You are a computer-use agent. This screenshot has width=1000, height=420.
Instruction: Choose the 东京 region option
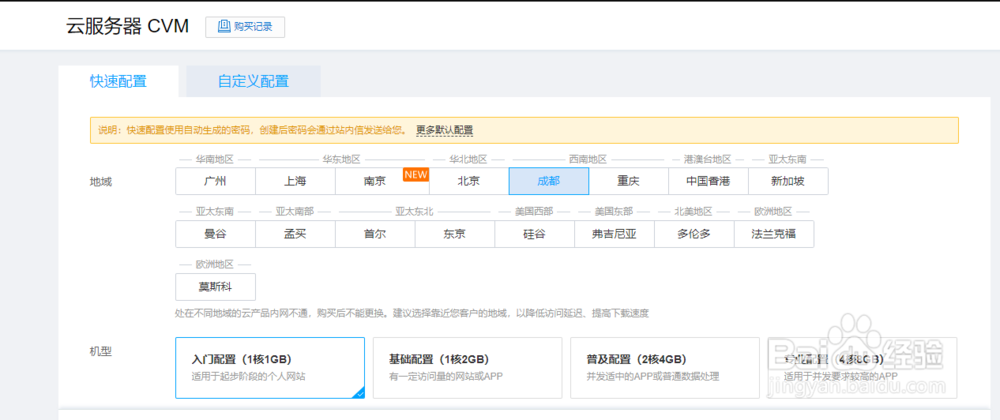pos(455,234)
